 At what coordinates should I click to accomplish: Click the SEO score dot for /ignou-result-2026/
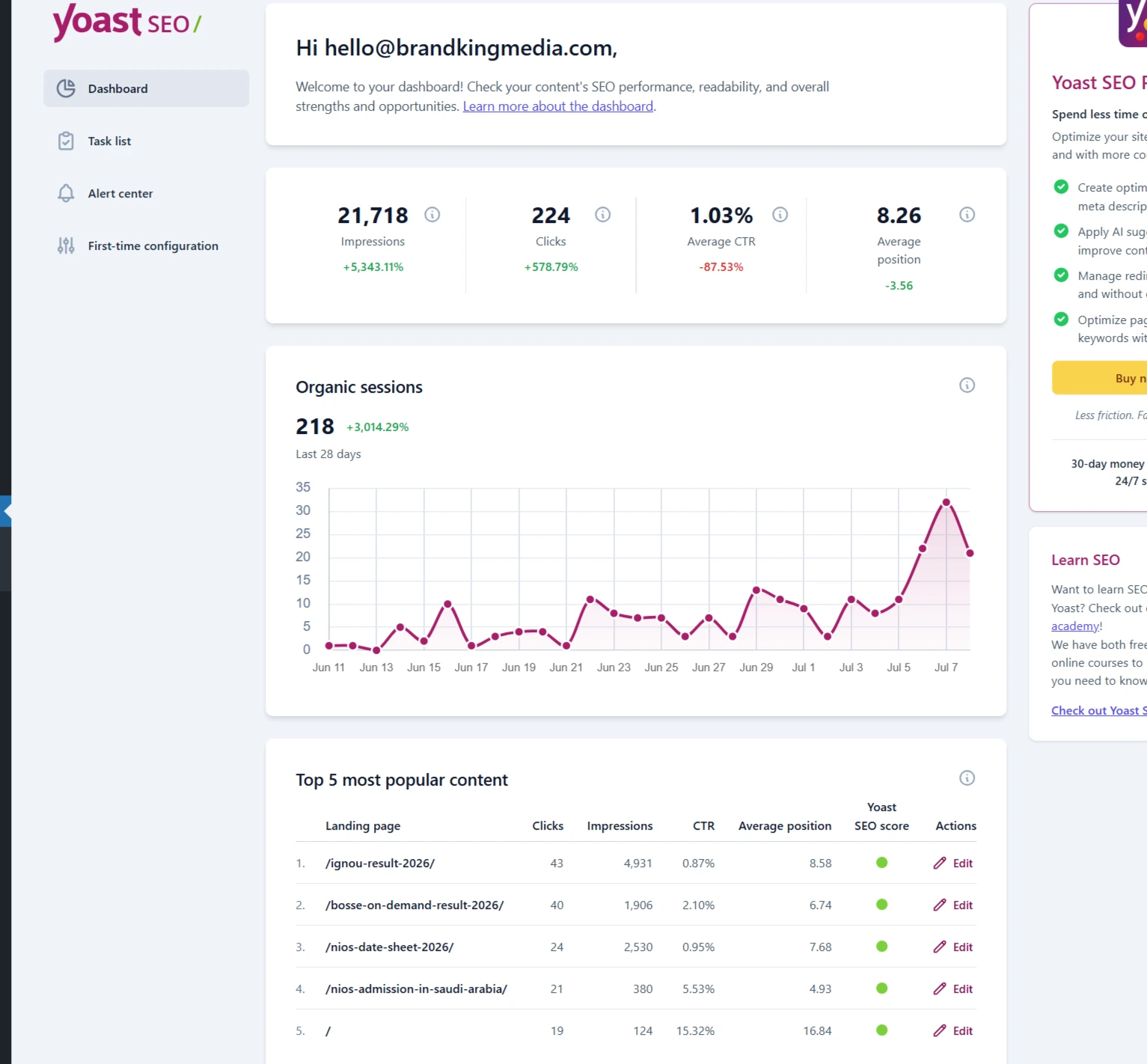click(882, 863)
